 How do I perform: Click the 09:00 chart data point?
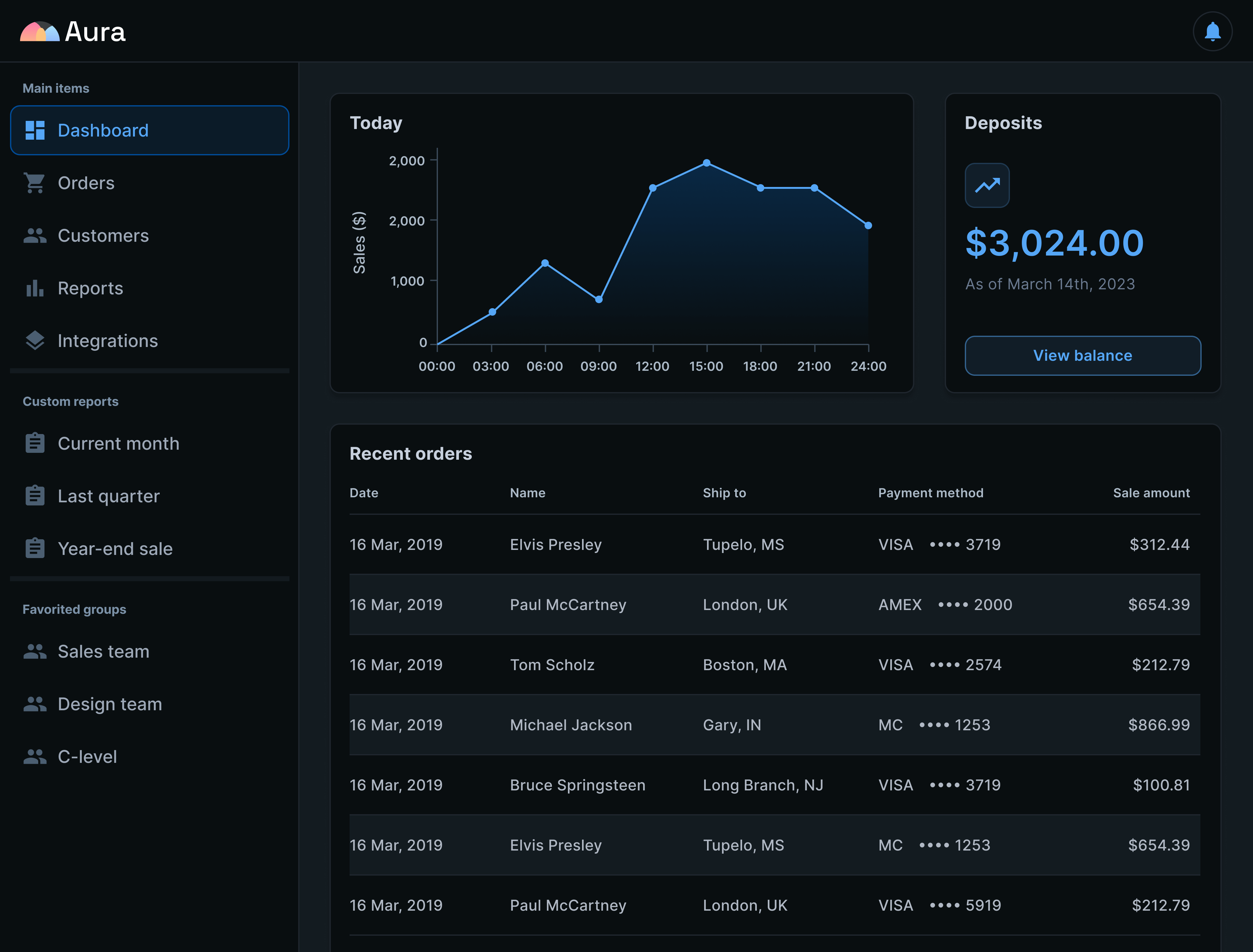coord(598,299)
